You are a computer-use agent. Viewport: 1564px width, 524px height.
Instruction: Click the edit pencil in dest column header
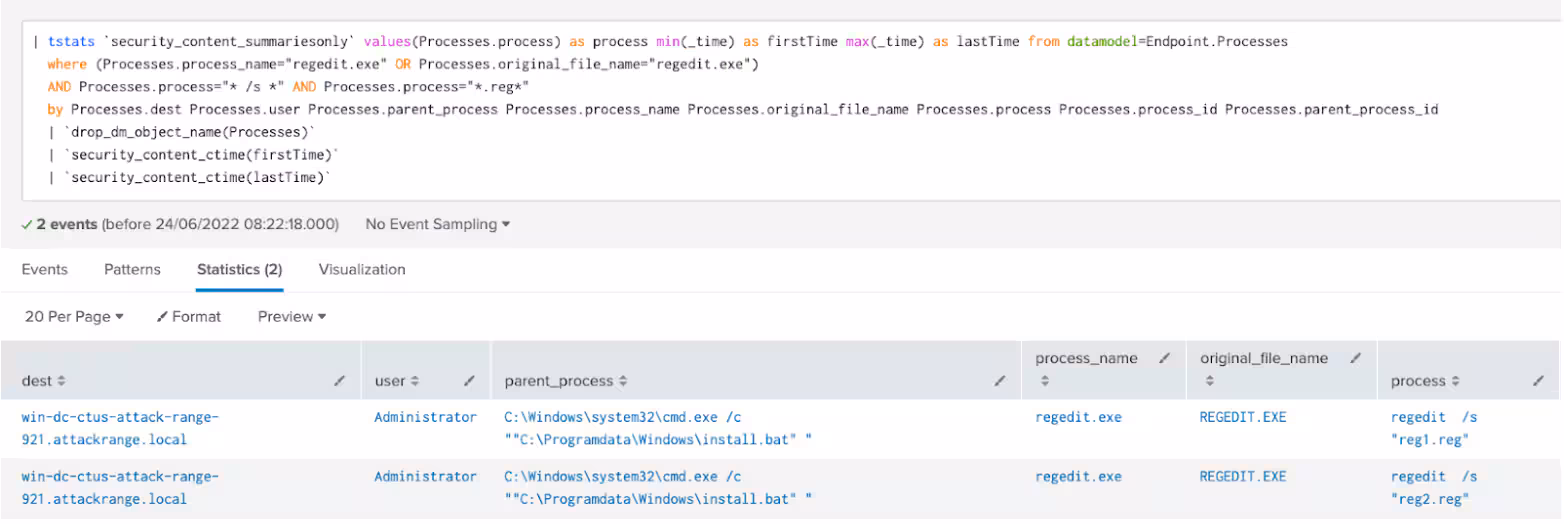(x=340, y=381)
